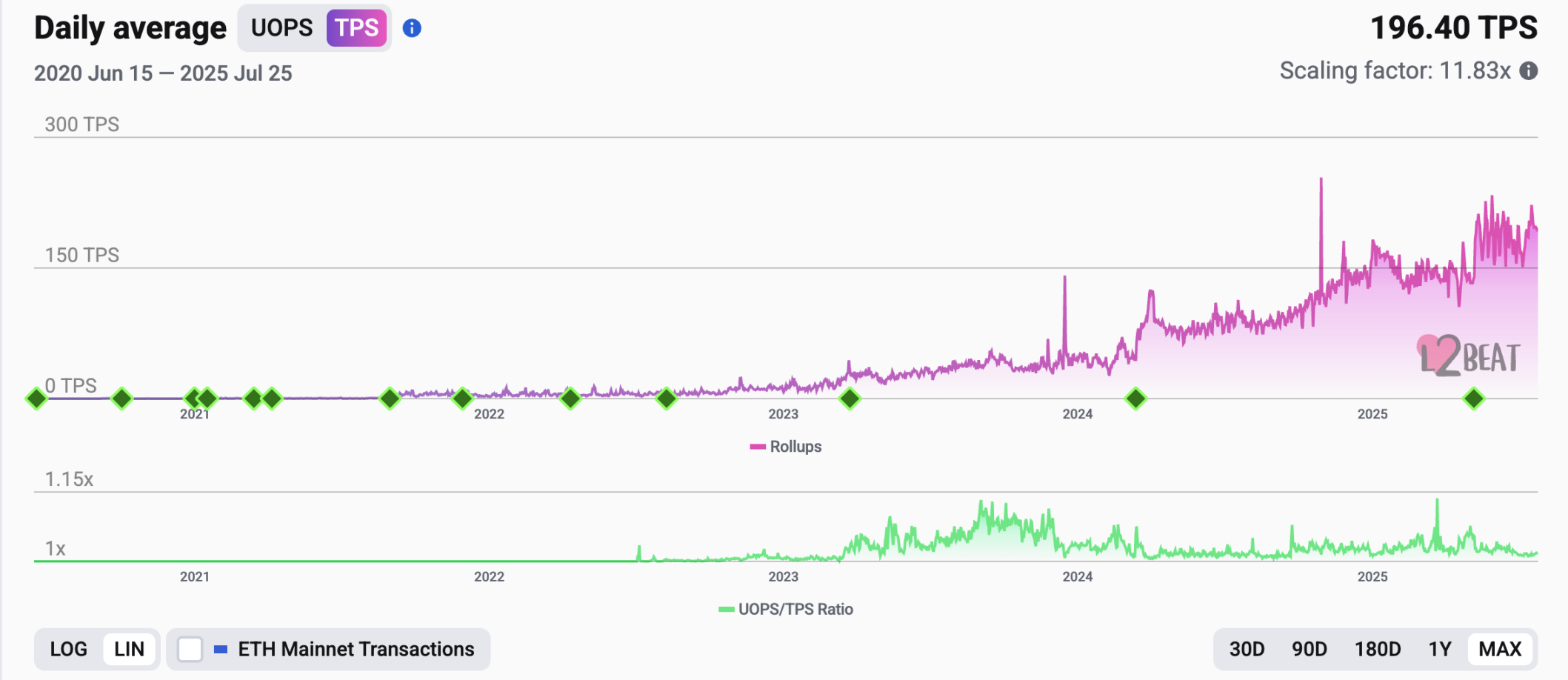Select the 90D time range
Image resolution: width=1568 pixels, height=680 pixels.
(x=1310, y=650)
